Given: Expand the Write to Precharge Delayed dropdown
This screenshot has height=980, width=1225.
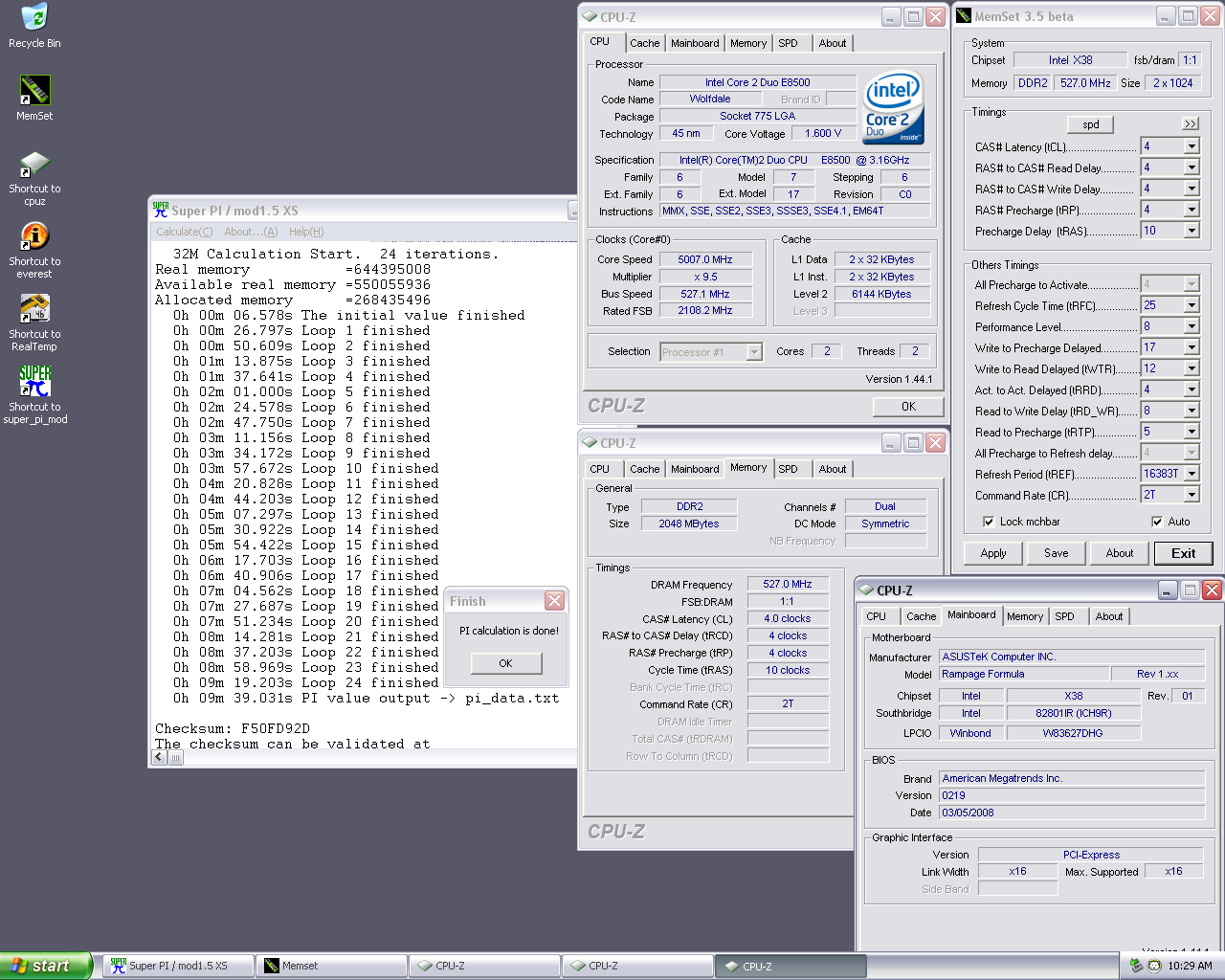Looking at the screenshot, I should pos(1192,347).
